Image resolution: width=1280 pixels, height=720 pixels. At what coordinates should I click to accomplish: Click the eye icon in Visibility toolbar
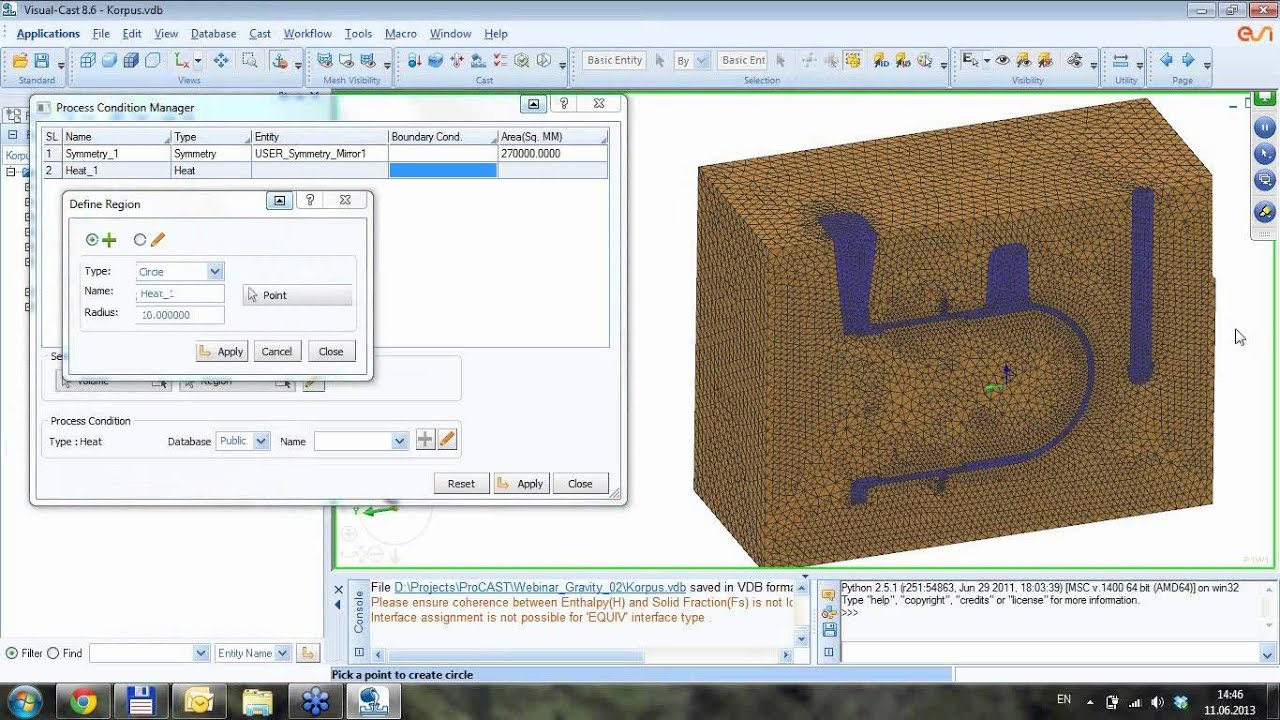point(1002,61)
